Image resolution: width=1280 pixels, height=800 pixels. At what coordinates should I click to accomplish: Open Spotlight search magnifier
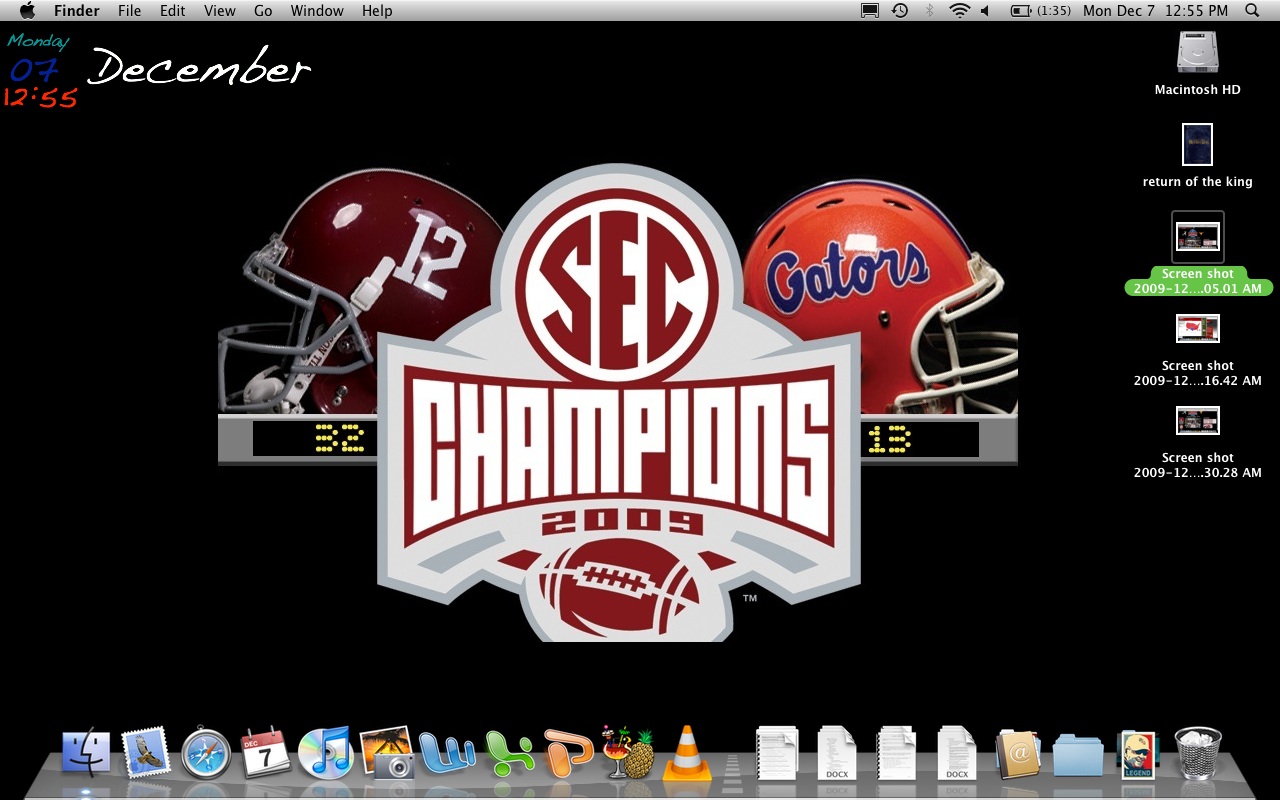1253,11
